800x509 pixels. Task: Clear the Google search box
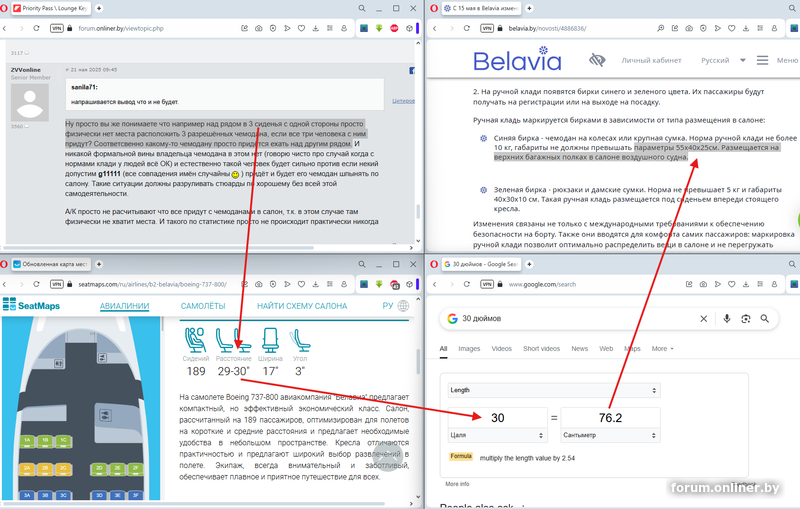[x=704, y=319]
